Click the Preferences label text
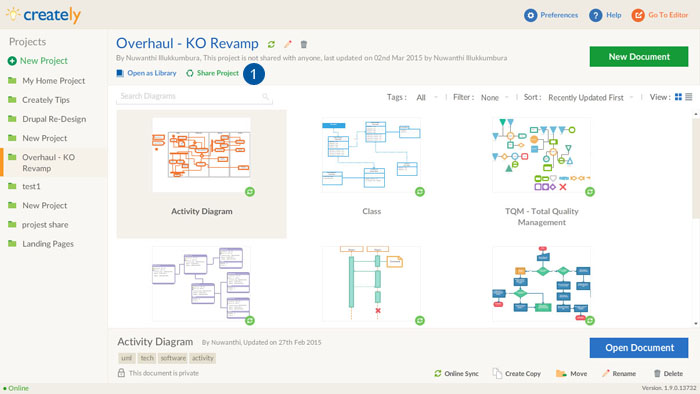 (559, 15)
